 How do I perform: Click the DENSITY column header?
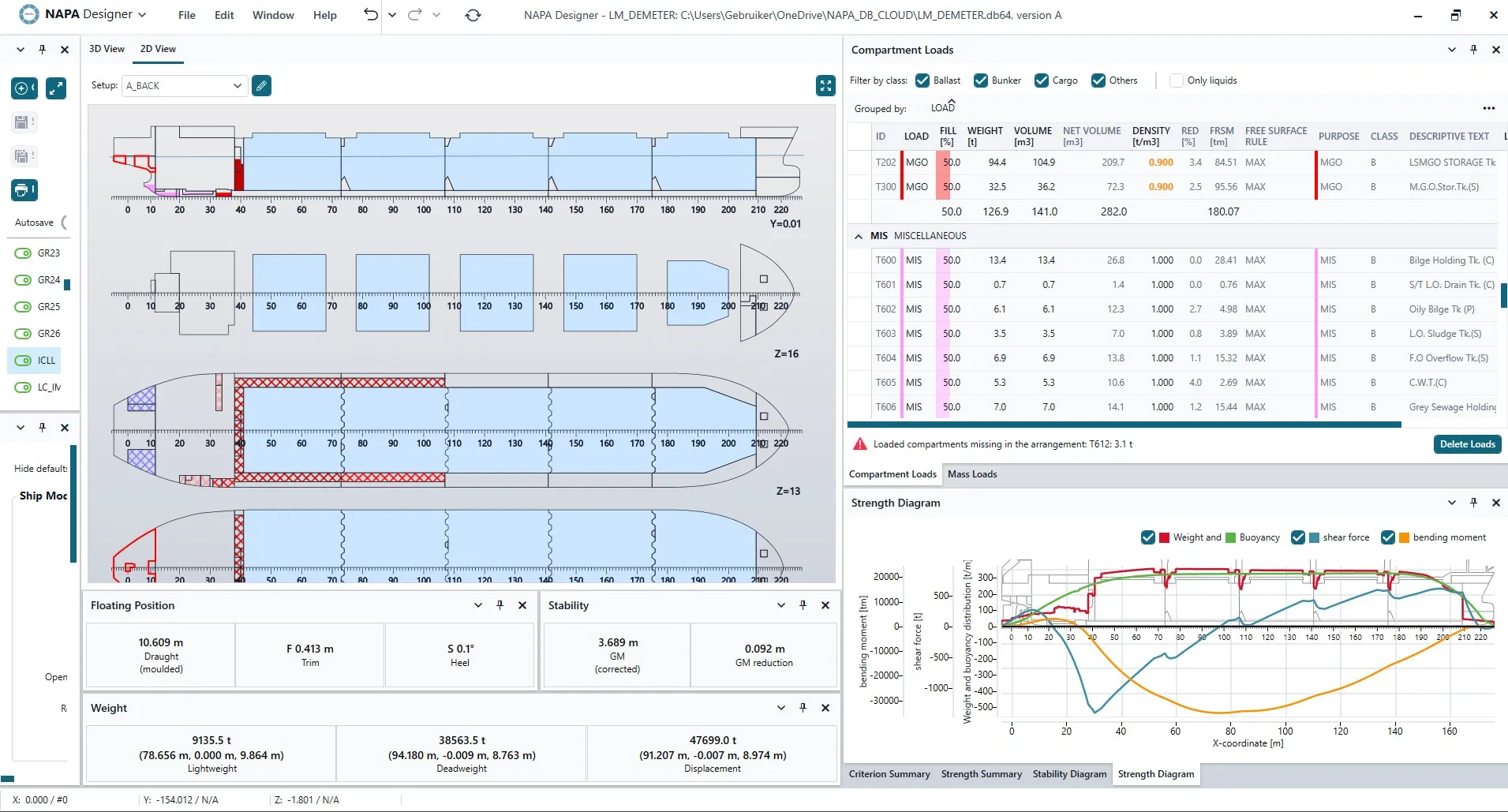(x=1151, y=137)
